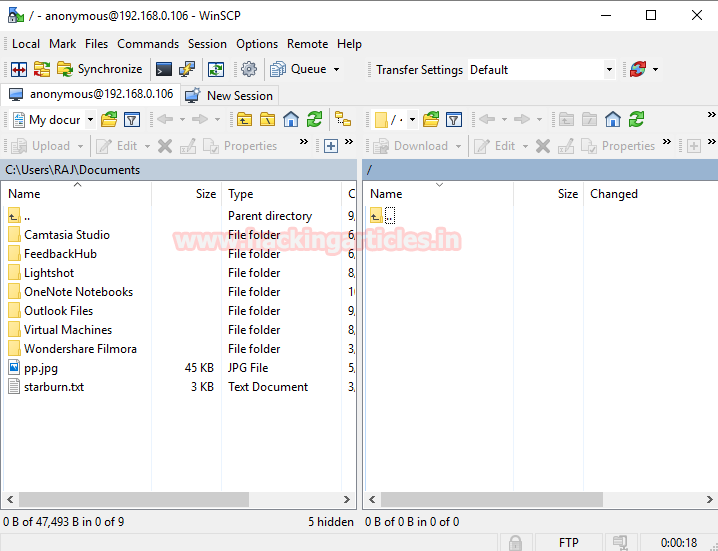The image size is (718, 551).
Task: Go to local root directory icon
Action: tap(267, 120)
